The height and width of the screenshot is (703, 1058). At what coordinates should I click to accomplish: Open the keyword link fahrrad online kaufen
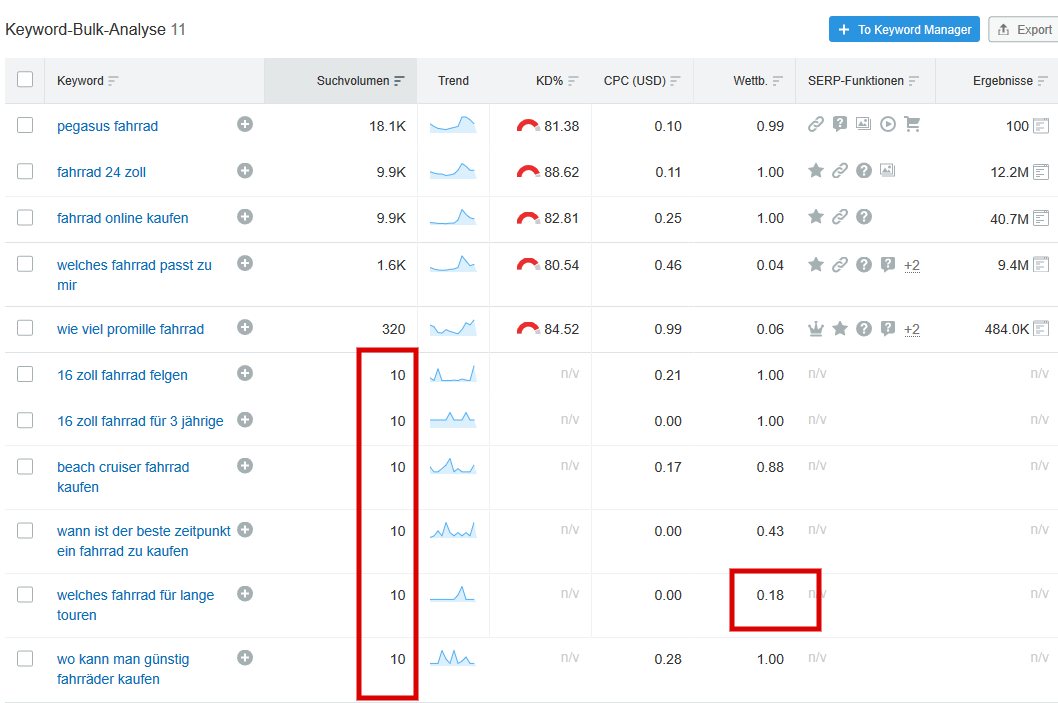pos(122,218)
